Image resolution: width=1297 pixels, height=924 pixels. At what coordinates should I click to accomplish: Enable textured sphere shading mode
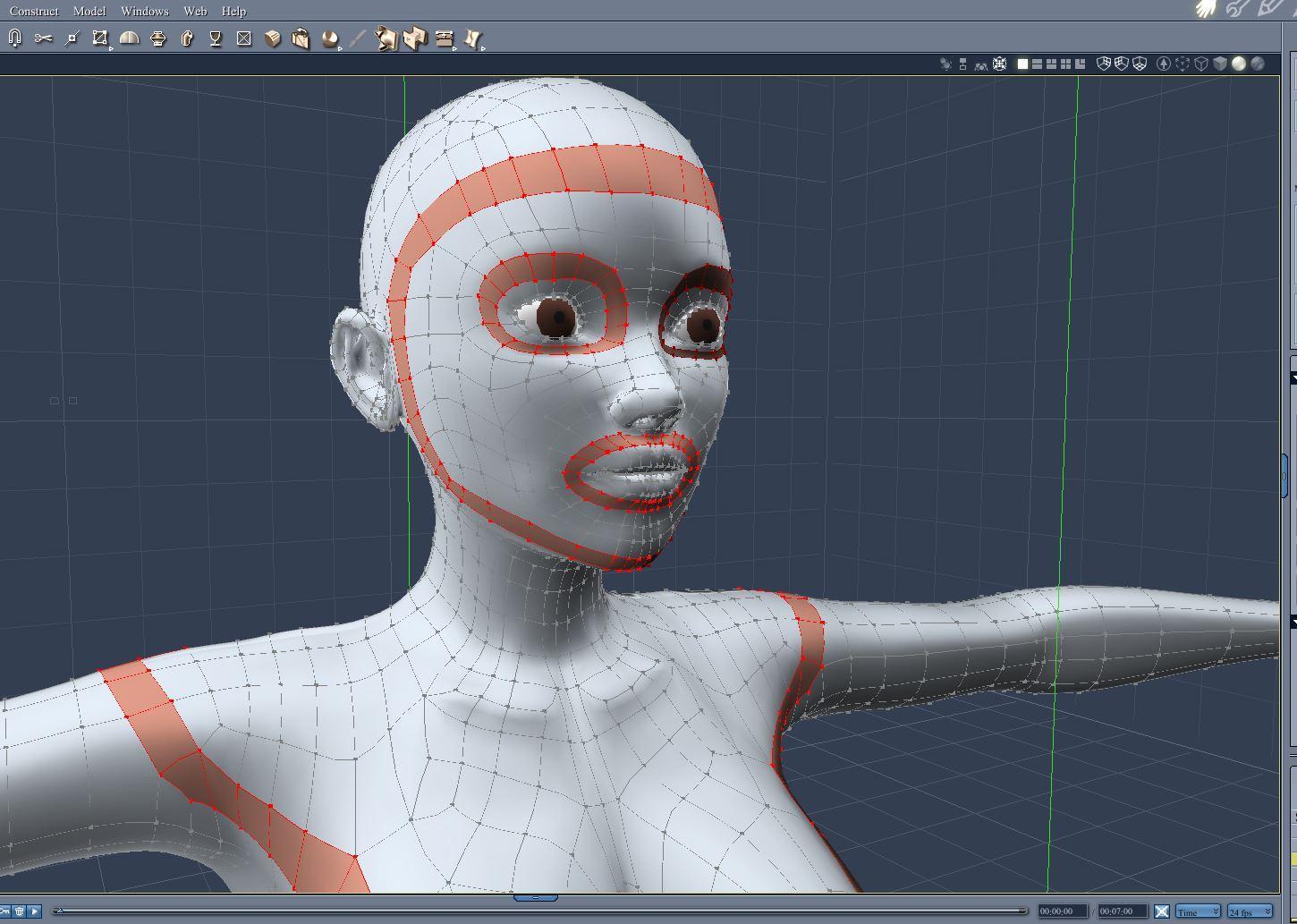point(1258,64)
